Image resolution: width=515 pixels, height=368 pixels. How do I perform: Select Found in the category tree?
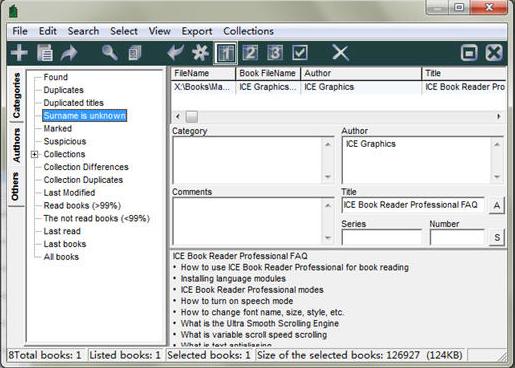[x=55, y=77]
